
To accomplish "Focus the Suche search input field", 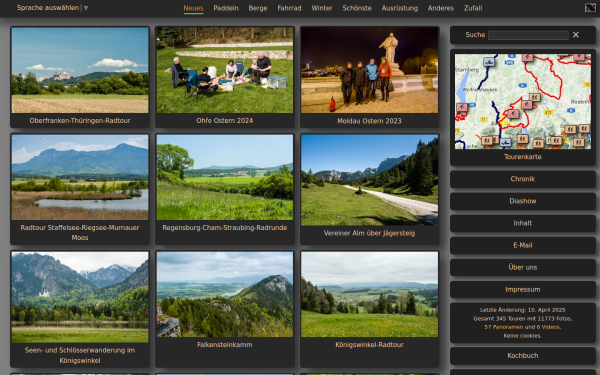I will coord(528,35).
